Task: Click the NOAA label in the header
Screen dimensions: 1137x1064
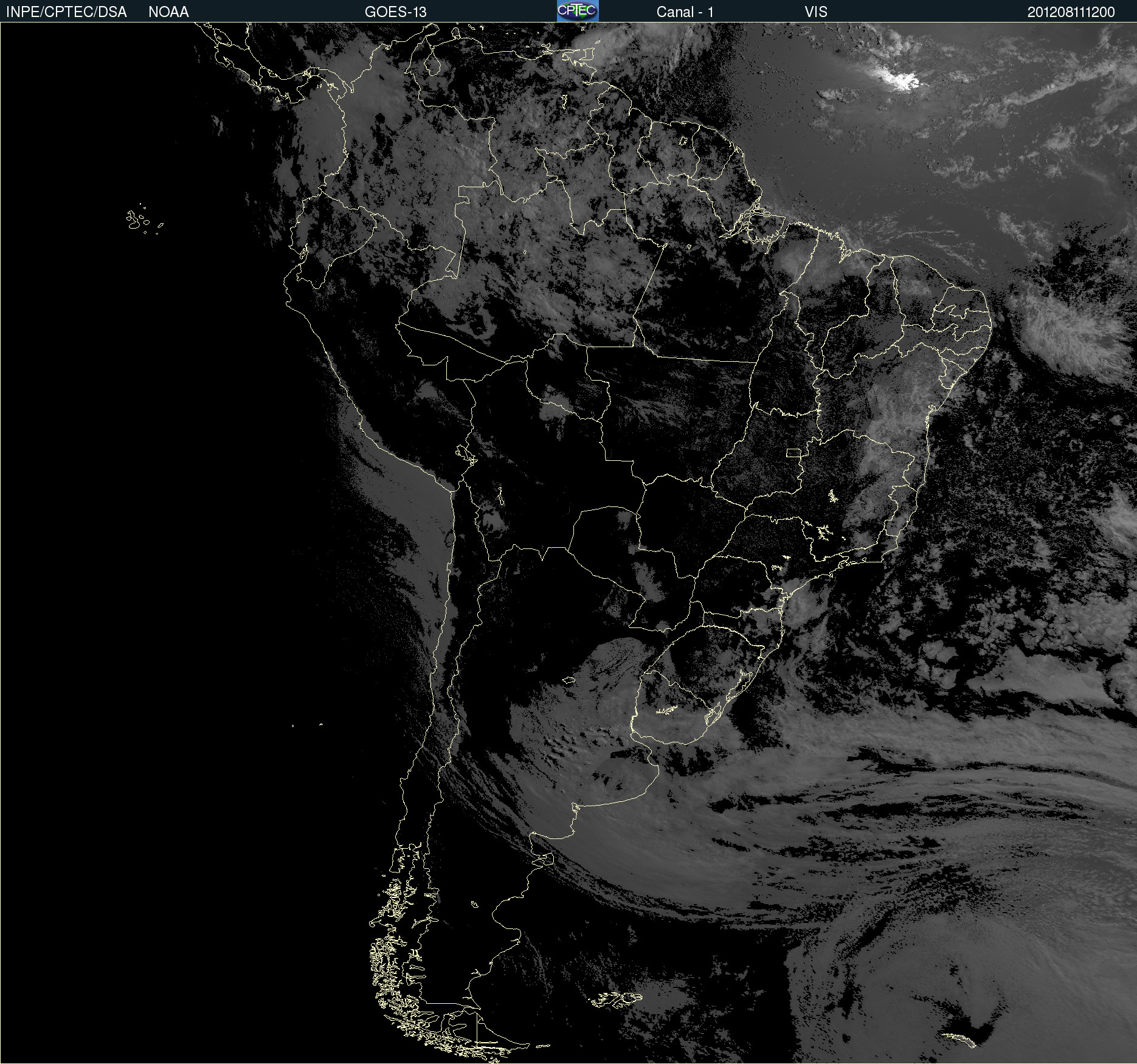Action: [x=168, y=12]
